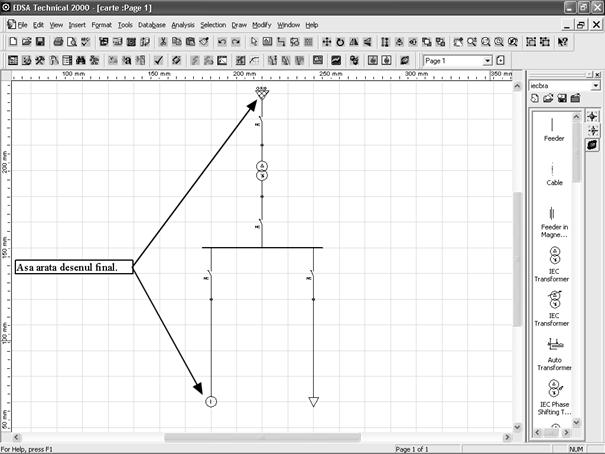This screenshot has height=454, width=605.
Task: Click the Save icon in toolbar
Action: point(39,42)
